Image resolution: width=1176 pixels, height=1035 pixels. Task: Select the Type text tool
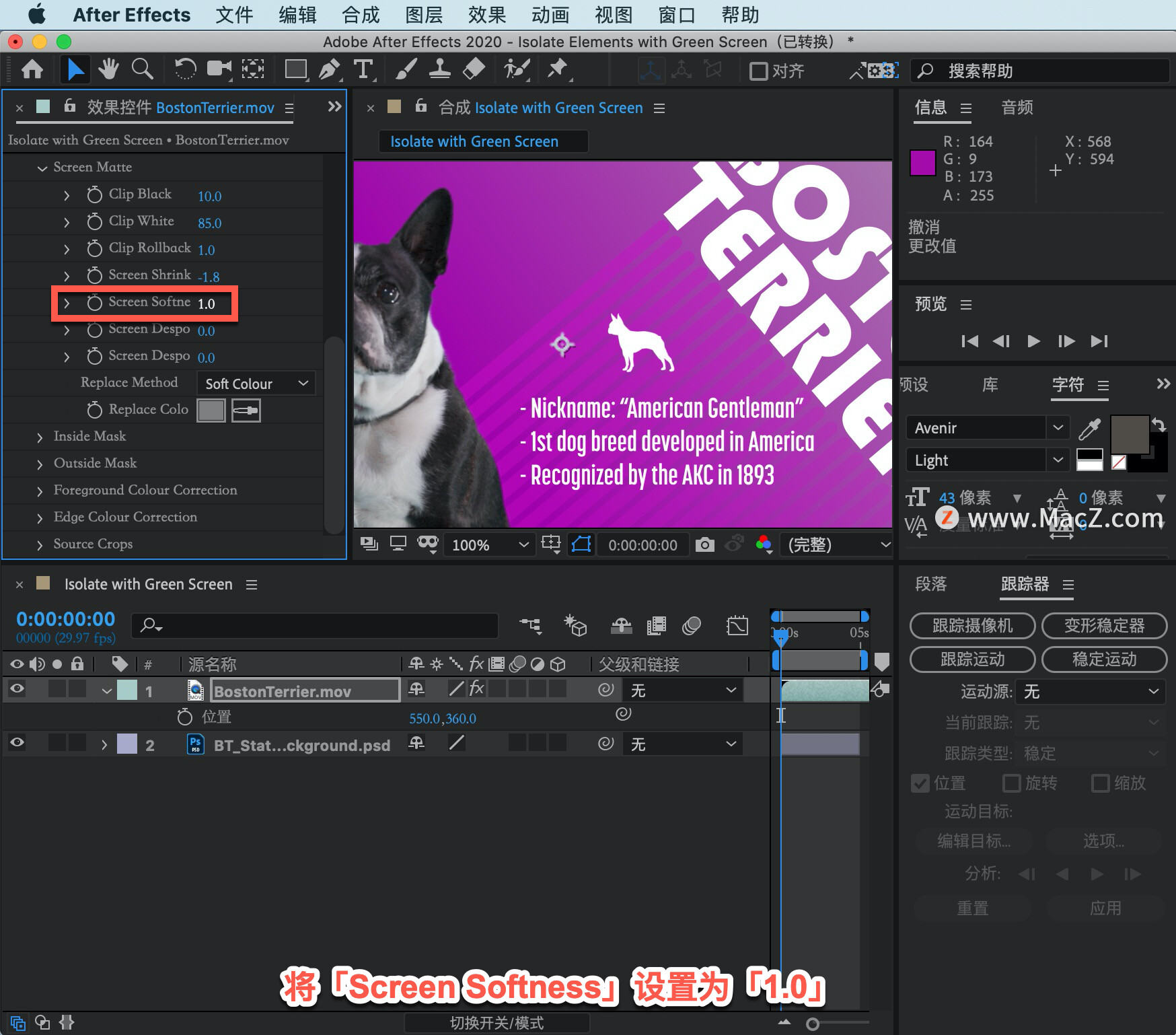[x=363, y=69]
